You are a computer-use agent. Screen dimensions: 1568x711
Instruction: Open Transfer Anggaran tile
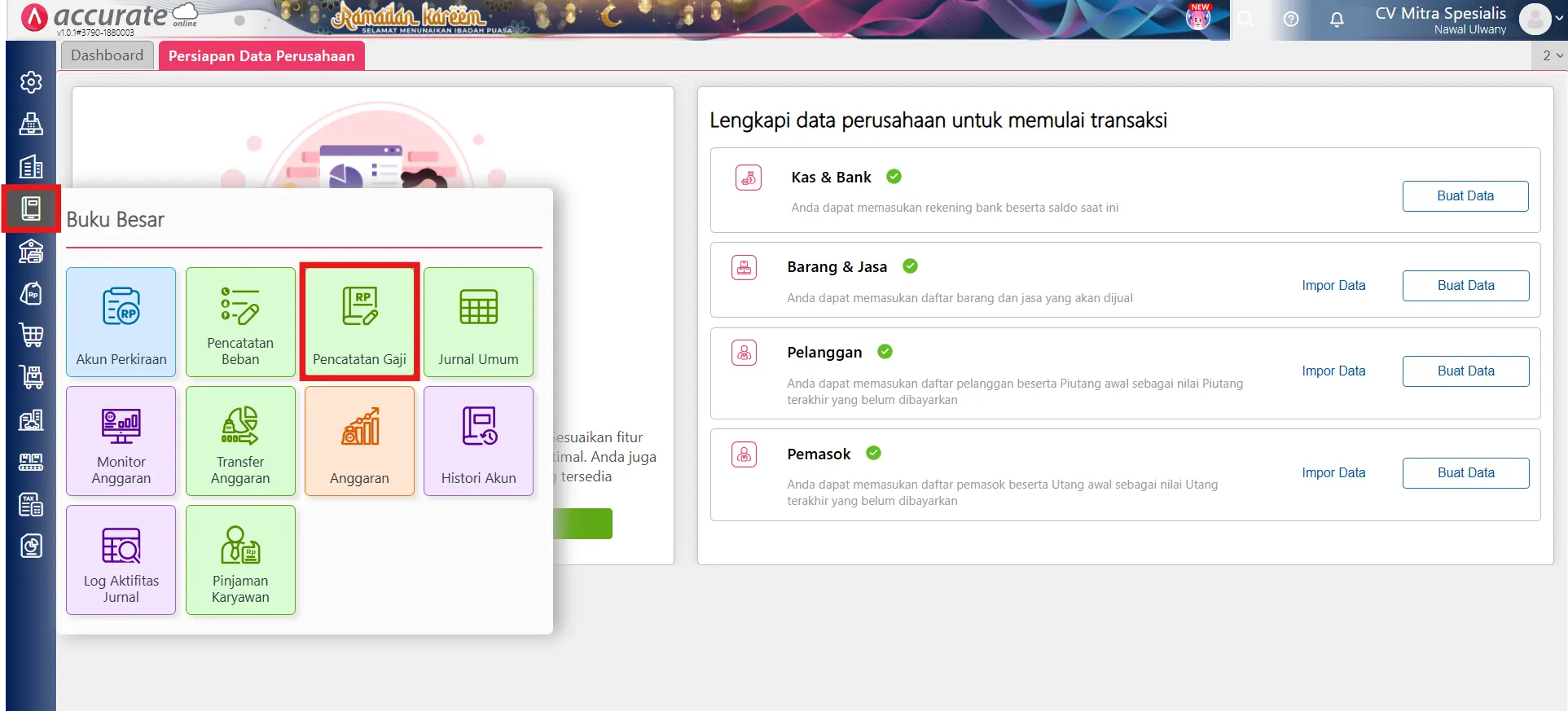click(240, 441)
